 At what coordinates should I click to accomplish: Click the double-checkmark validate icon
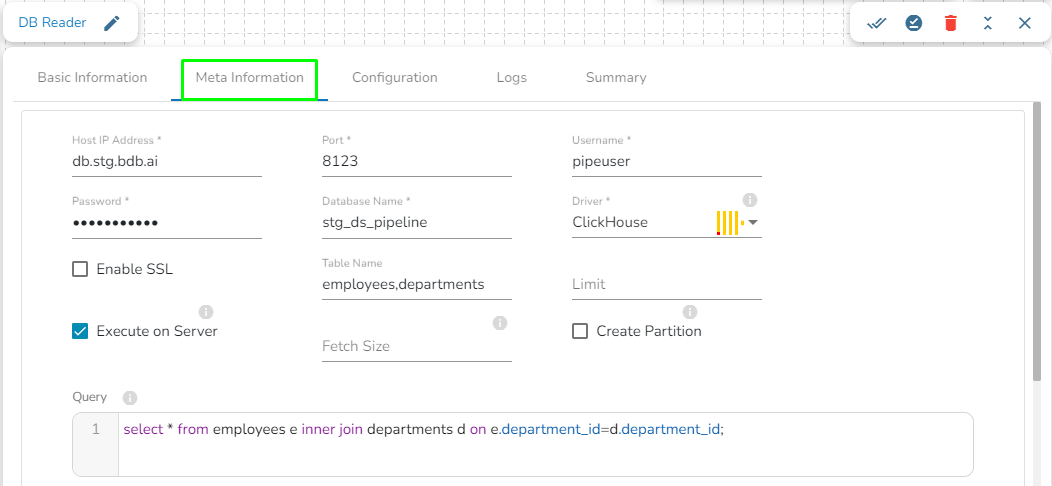tap(877, 23)
